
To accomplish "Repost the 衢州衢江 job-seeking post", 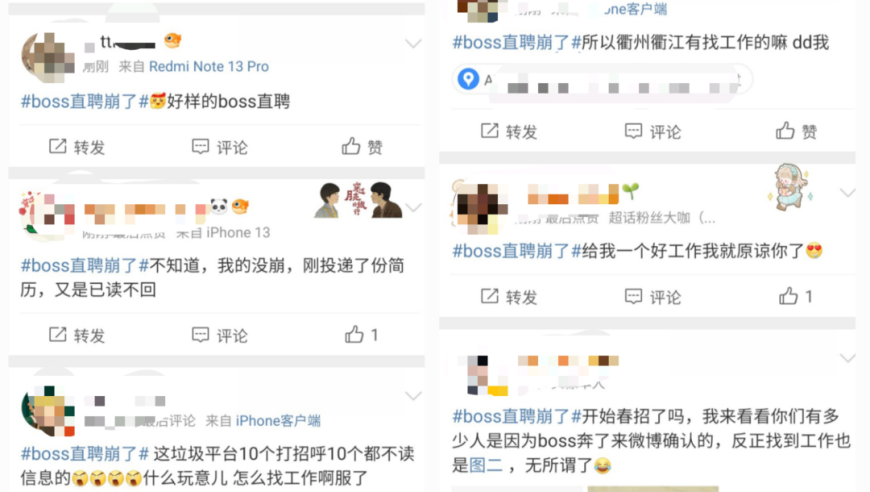I will click(509, 131).
